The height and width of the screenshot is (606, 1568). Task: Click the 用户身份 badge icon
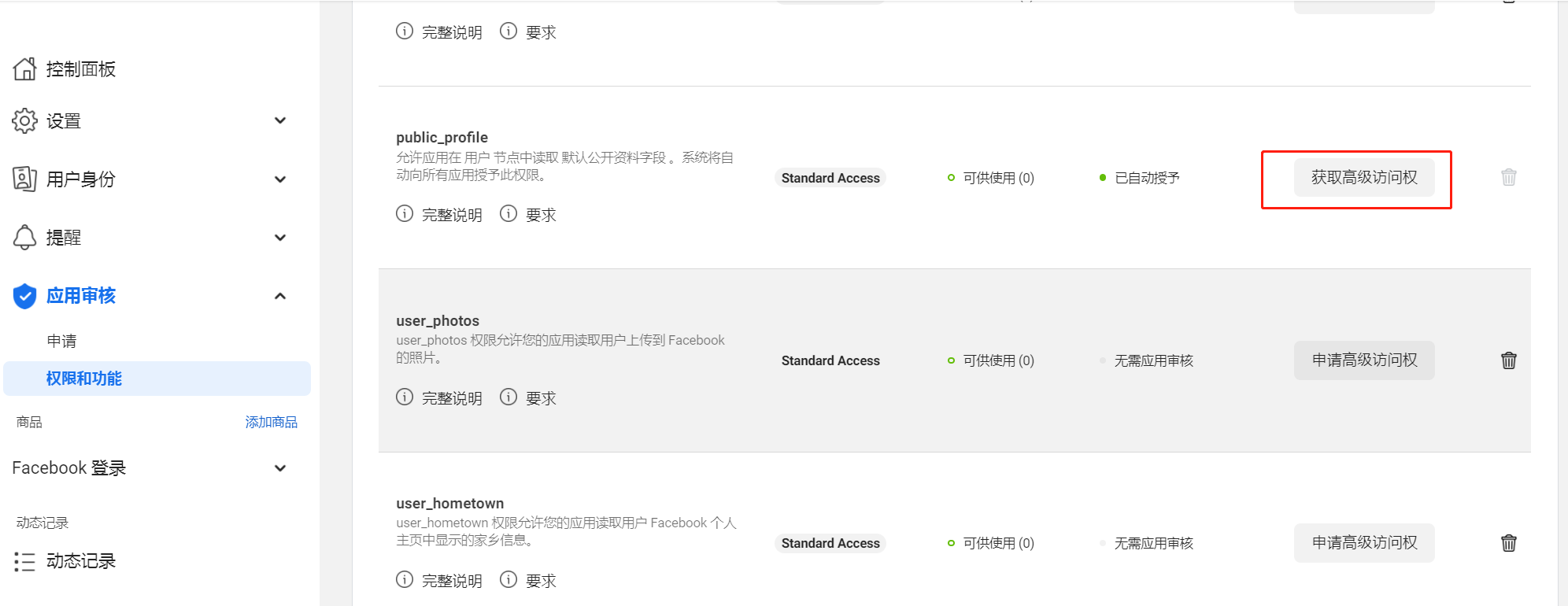(24, 179)
